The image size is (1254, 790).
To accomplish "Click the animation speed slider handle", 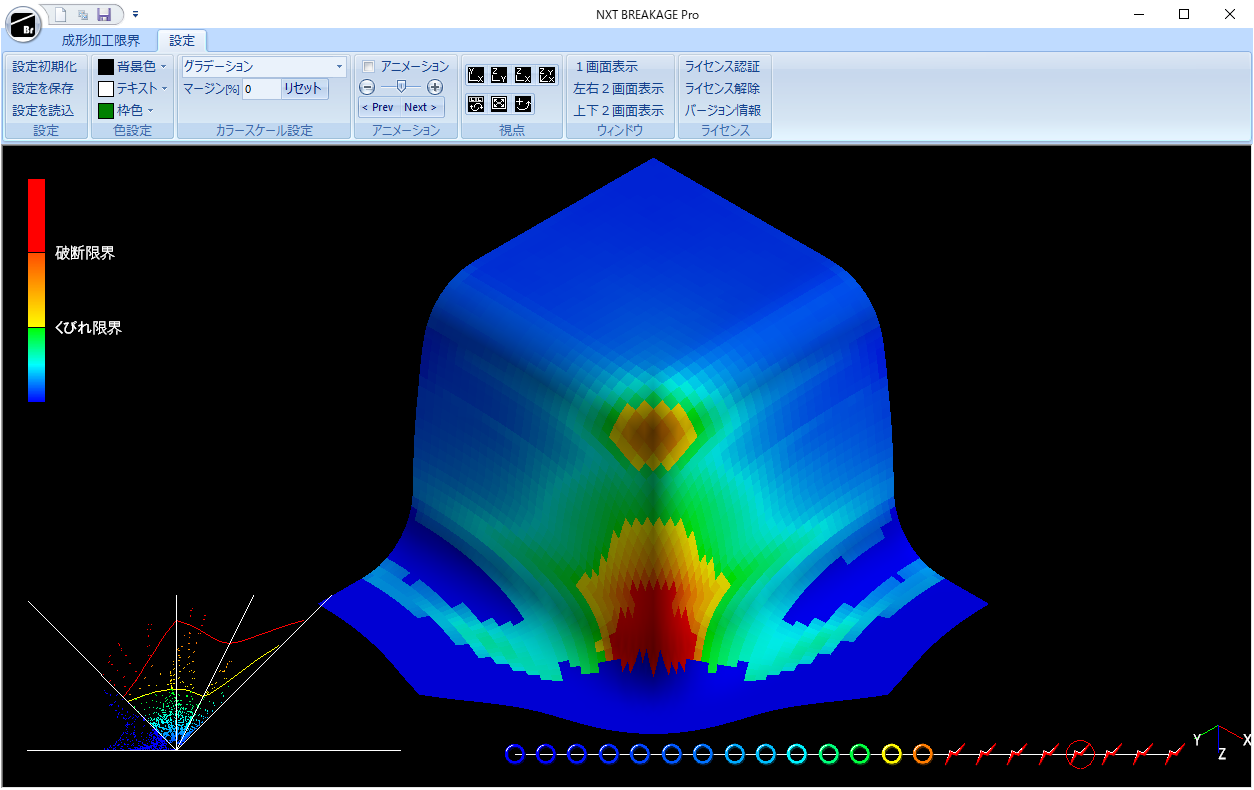I will pos(401,87).
